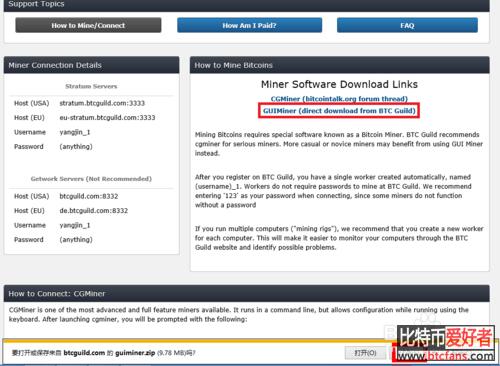Image resolution: width=500 pixels, height=366 pixels.
Task: Click the paragraph starting 'If you run multiple'
Action: [x=339, y=238]
